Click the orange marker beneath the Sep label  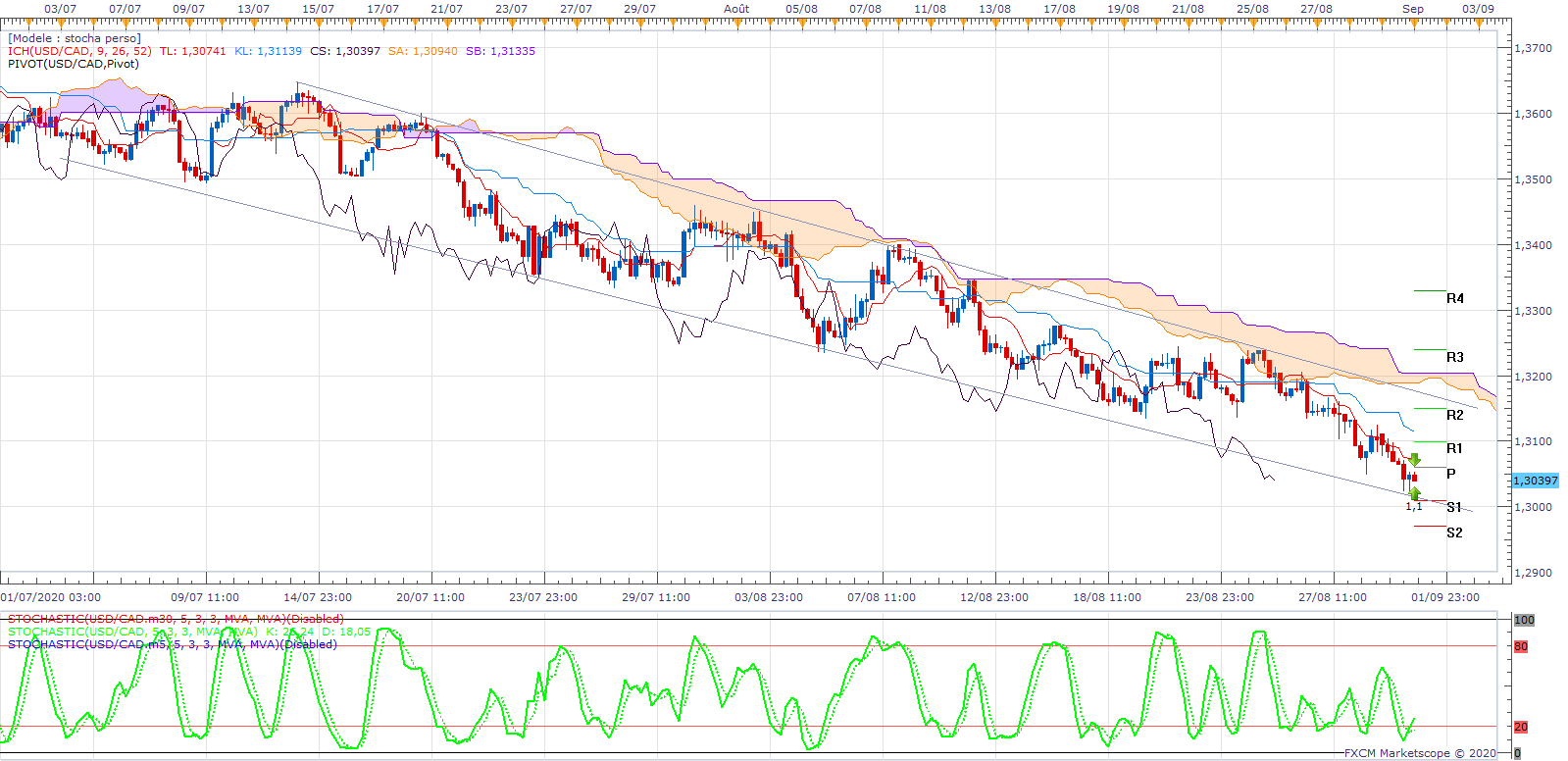point(1412,25)
